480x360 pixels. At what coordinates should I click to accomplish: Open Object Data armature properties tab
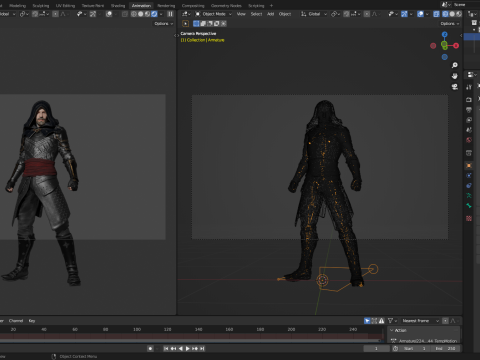pyautogui.click(x=469, y=195)
